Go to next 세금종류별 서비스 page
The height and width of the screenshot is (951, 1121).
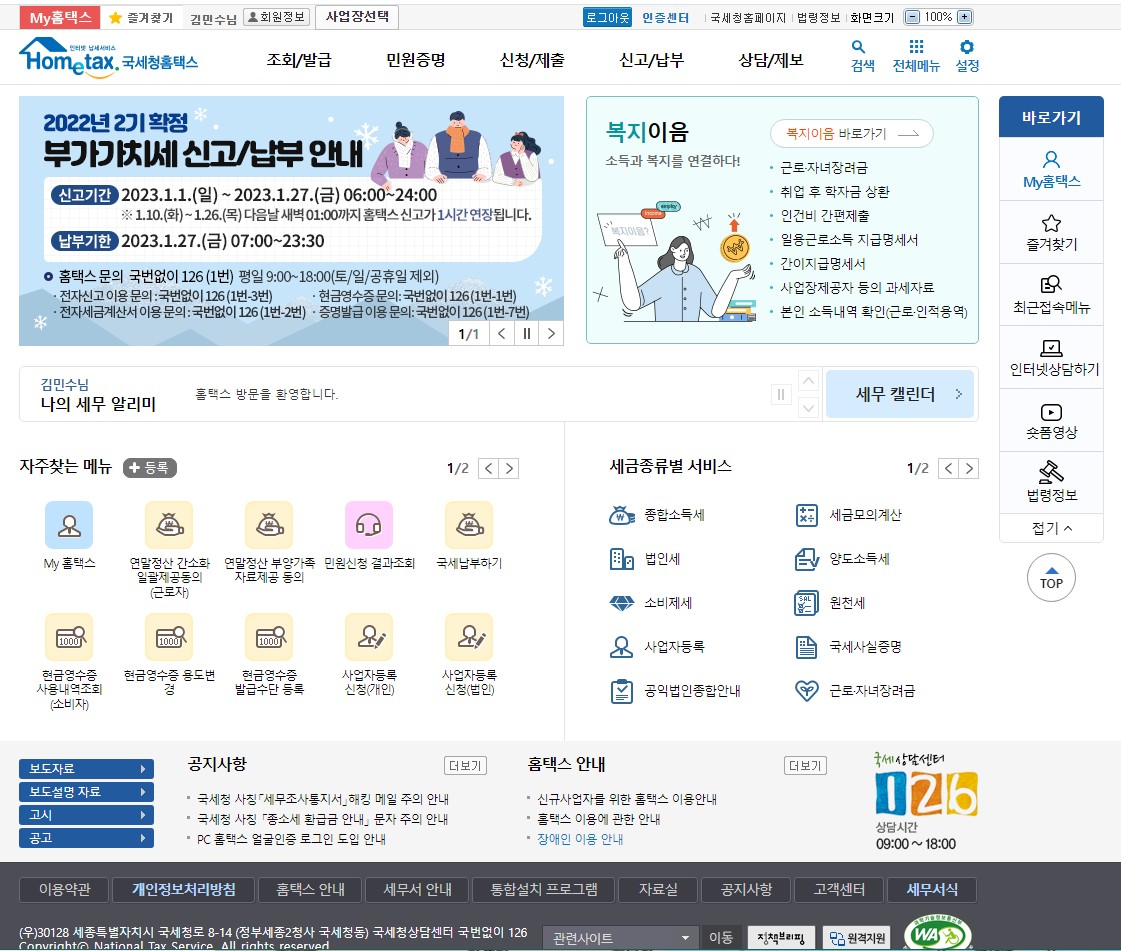[969, 468]
